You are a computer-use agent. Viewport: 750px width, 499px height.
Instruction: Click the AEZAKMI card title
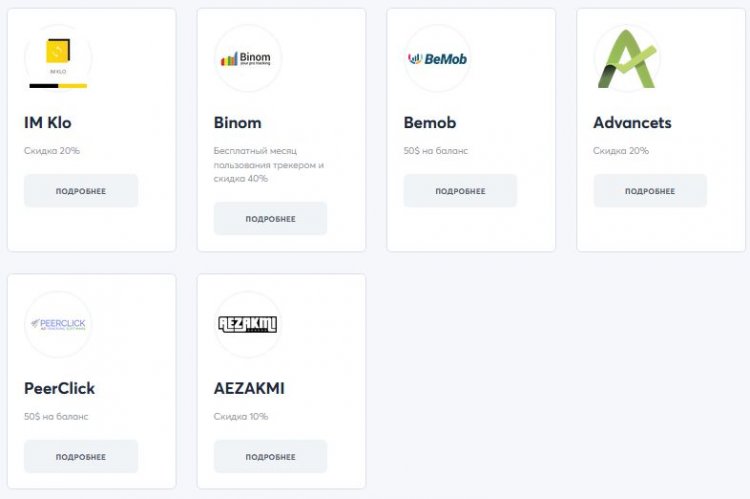click(249, 388)
